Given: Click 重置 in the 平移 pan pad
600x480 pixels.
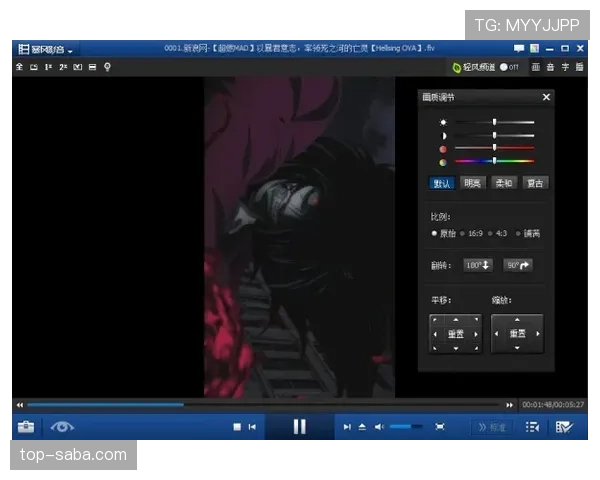Looking at the screenshot, I should [x=456, y=334].
